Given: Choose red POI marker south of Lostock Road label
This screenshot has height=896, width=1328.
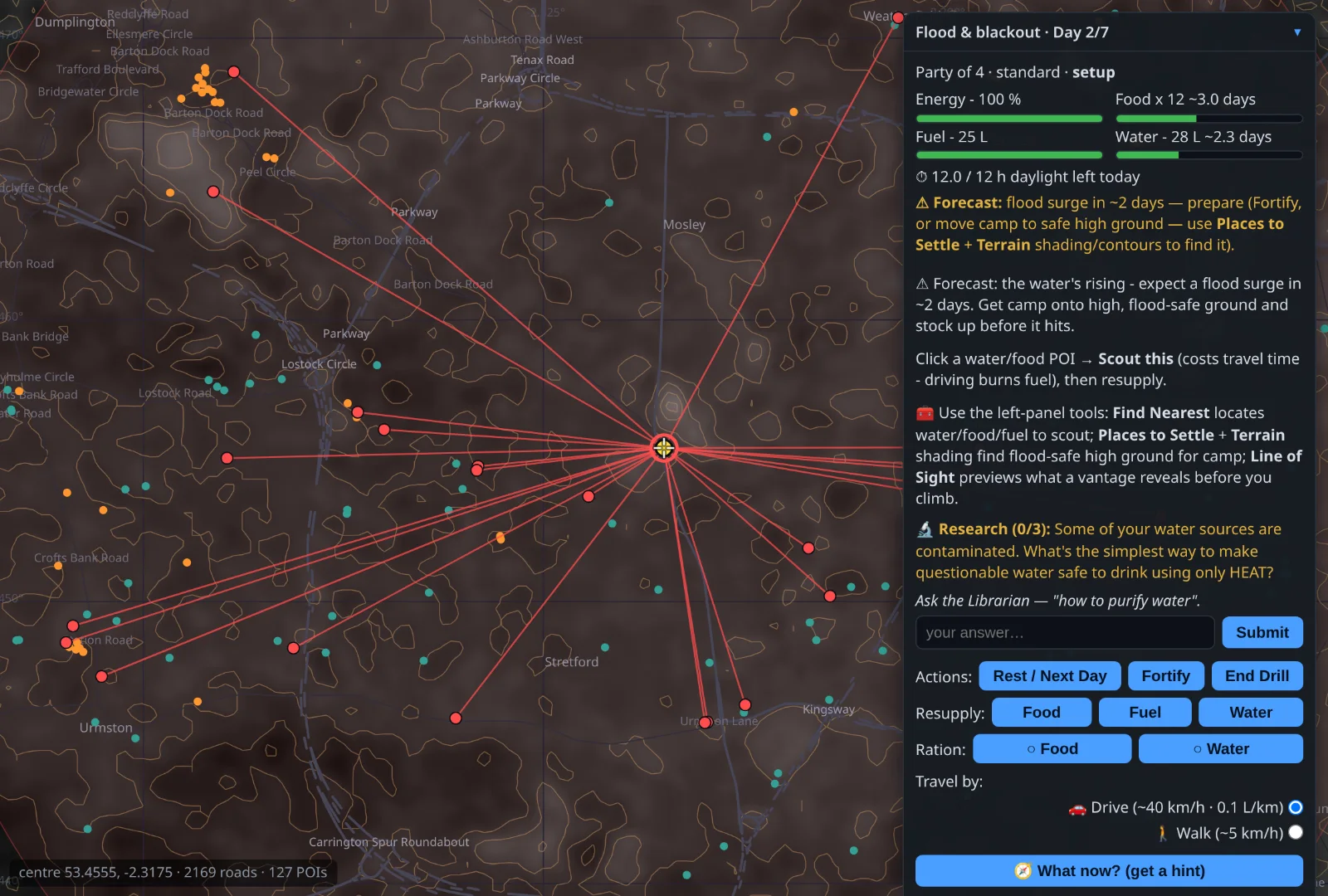Looking at the screenshot, I should (x=227, y=458).
